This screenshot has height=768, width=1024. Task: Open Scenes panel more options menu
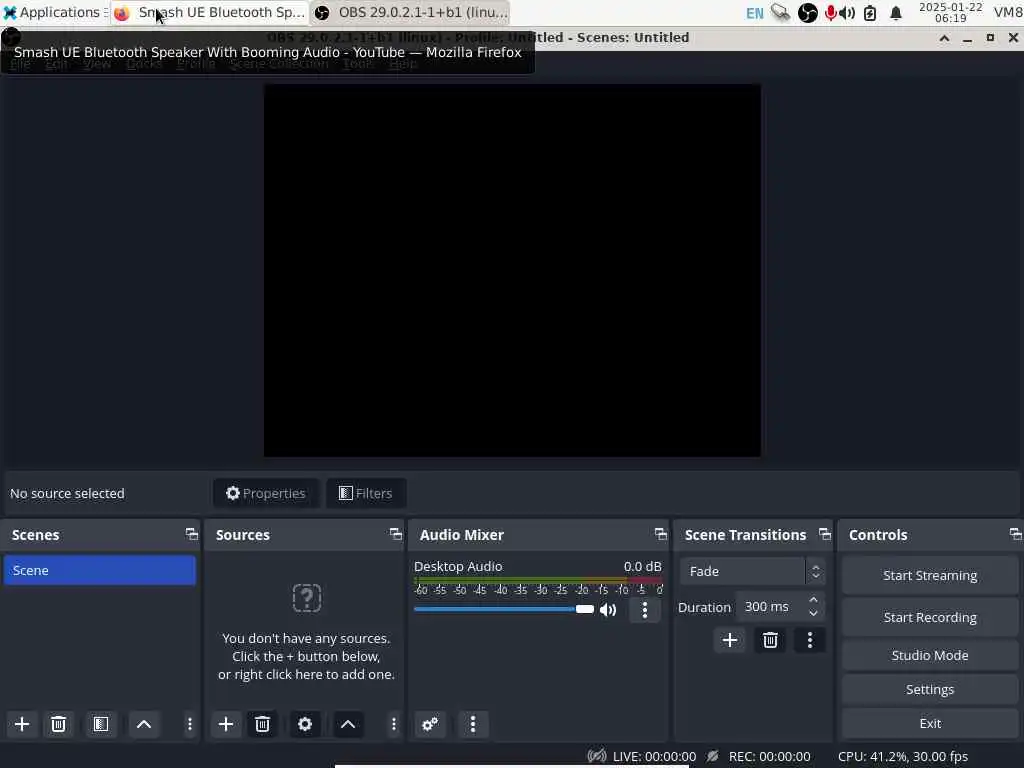pos(189,724)
